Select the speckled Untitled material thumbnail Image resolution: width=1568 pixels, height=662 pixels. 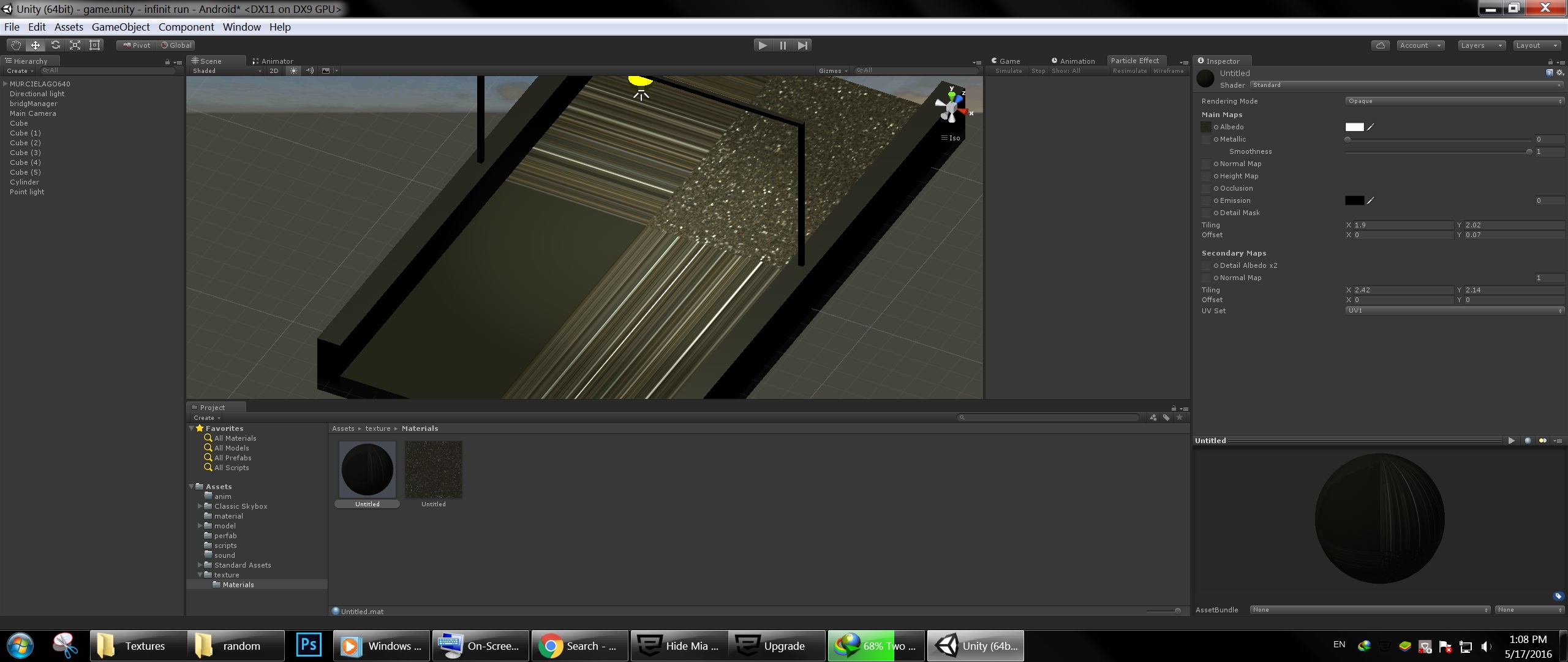[434, 470]
